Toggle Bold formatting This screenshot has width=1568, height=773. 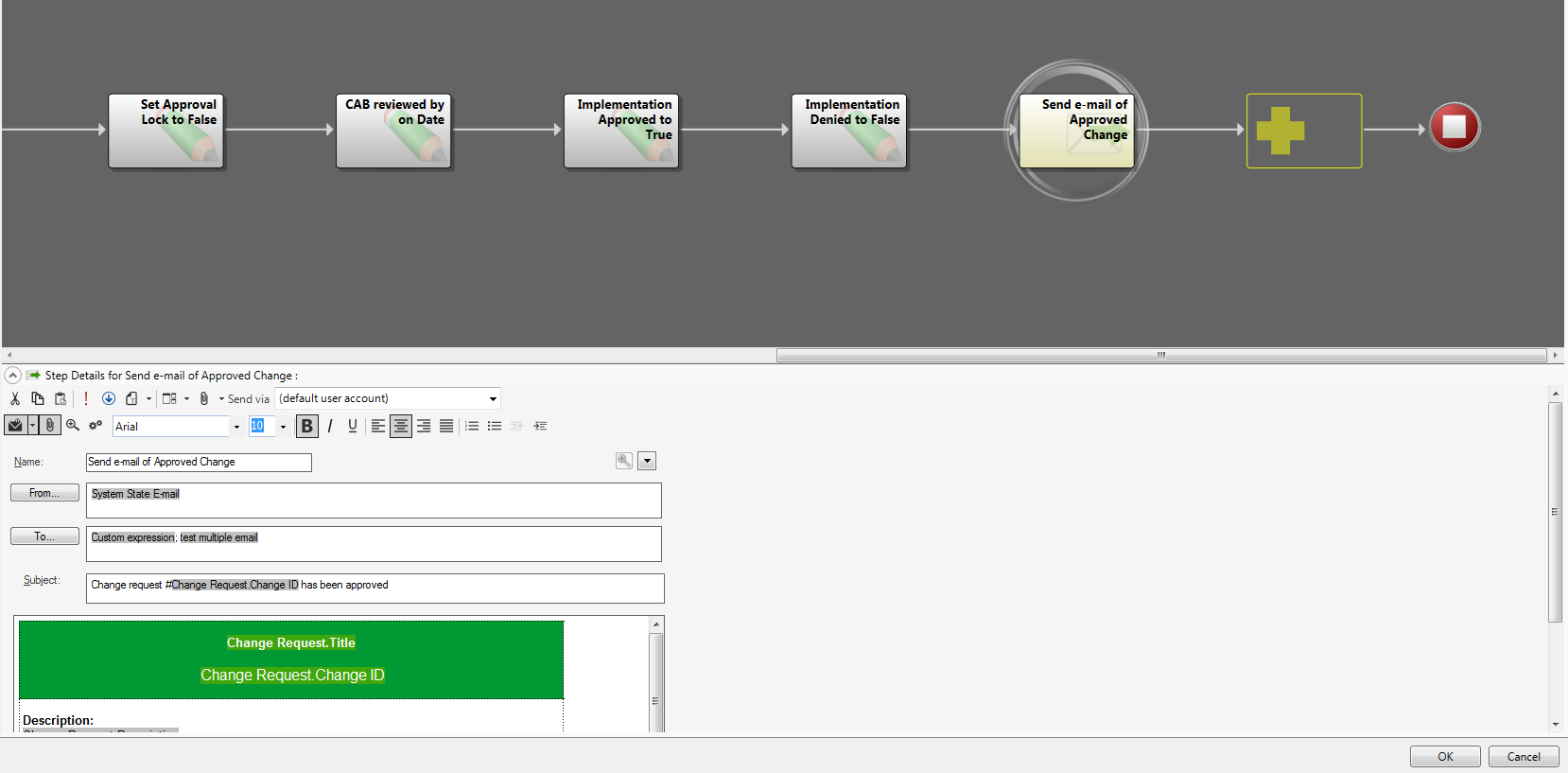(306, 426)
